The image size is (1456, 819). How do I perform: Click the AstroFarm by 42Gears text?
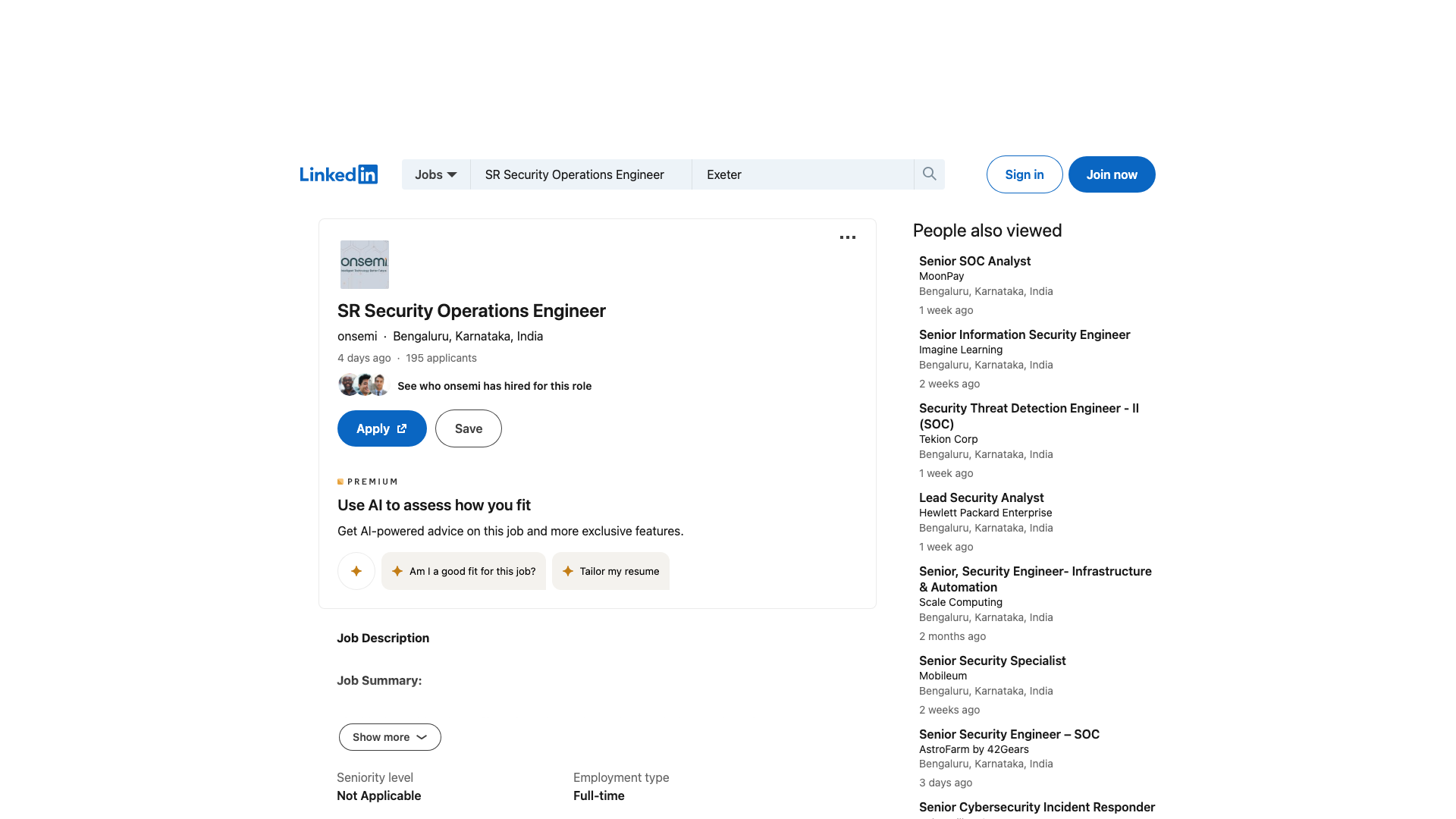(974, 749)
